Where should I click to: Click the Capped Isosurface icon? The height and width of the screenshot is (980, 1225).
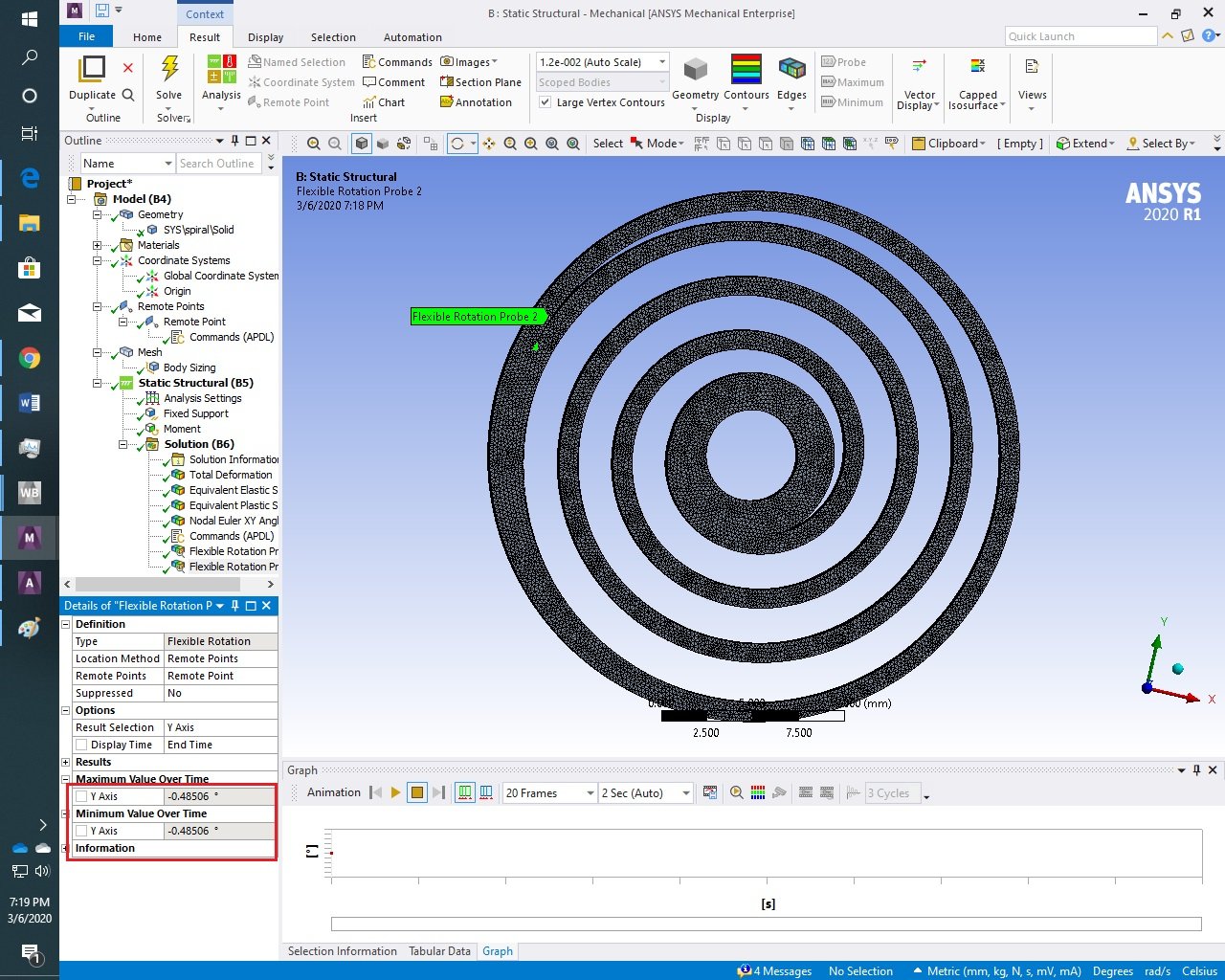(x=977, y=67)
